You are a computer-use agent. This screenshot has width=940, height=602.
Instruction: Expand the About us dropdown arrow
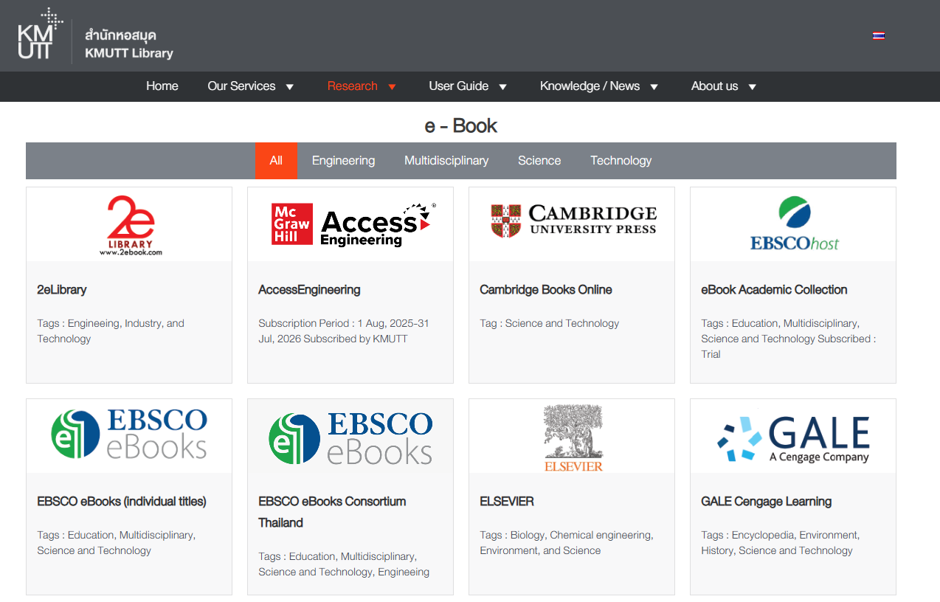click(752, 87)
